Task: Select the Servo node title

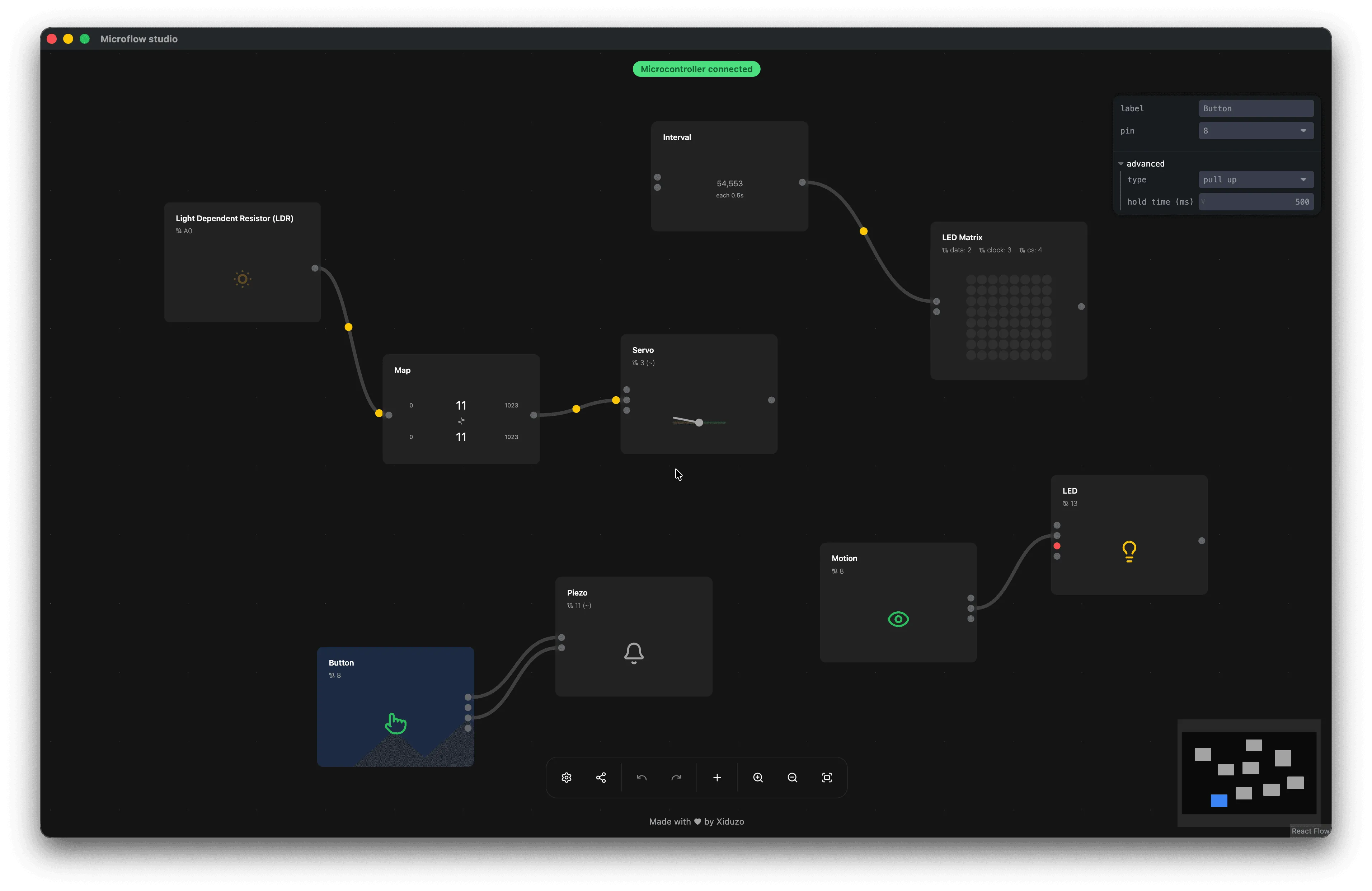Action: click(x=643, y=350)
